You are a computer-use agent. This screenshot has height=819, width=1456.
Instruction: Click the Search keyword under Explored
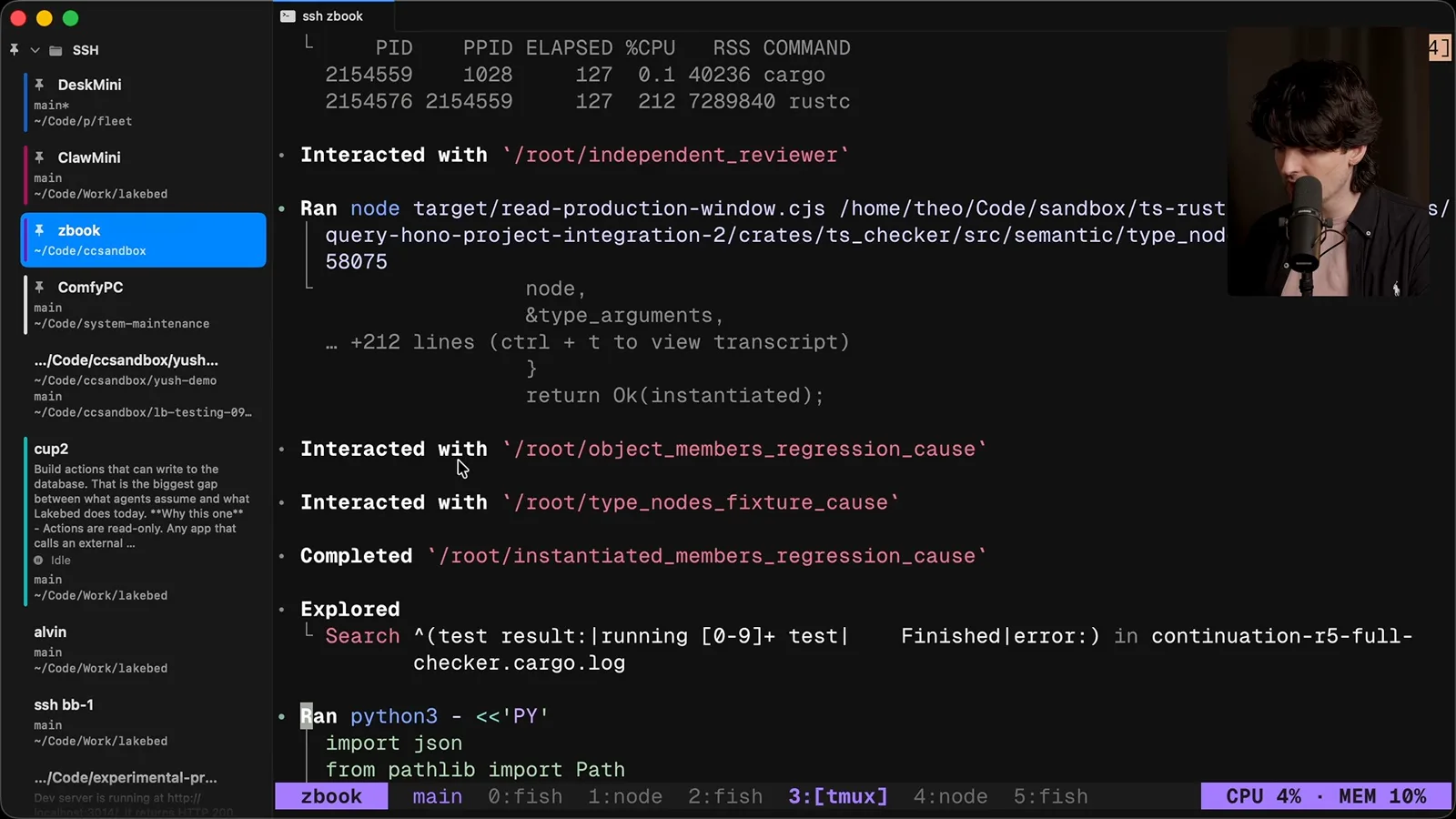coord(362,636)
